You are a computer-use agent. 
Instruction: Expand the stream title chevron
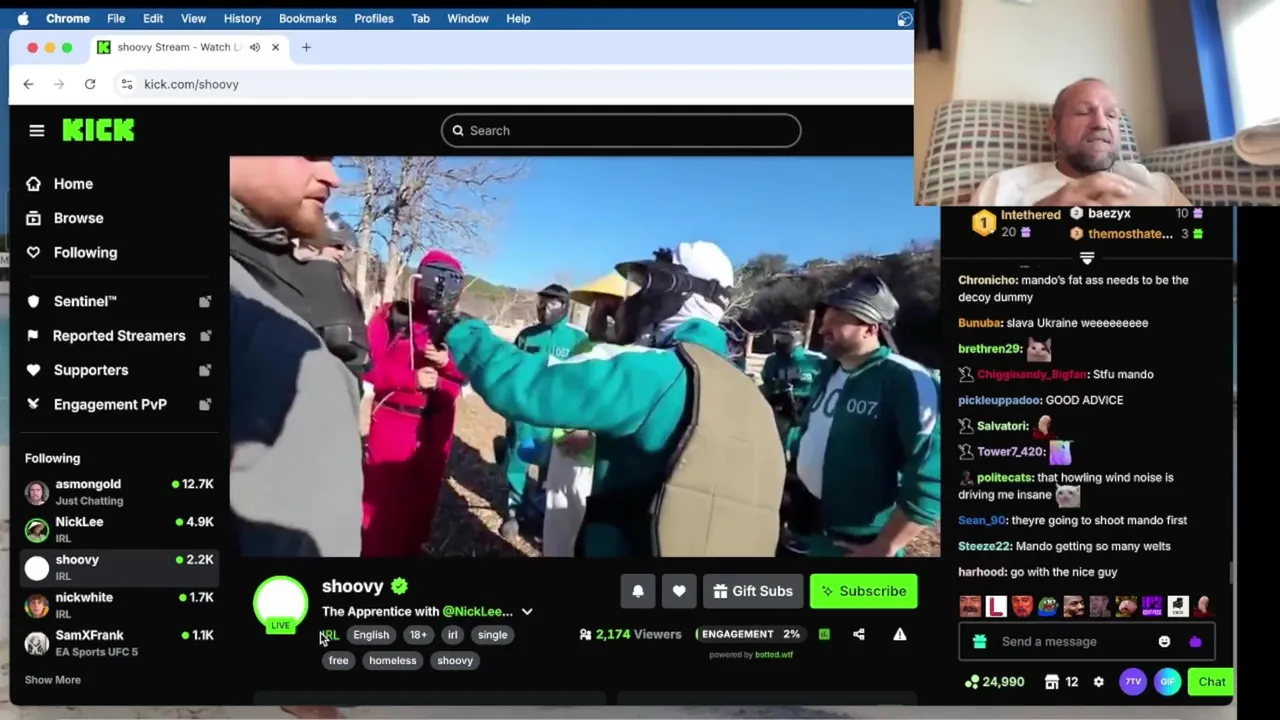(527, 612)
